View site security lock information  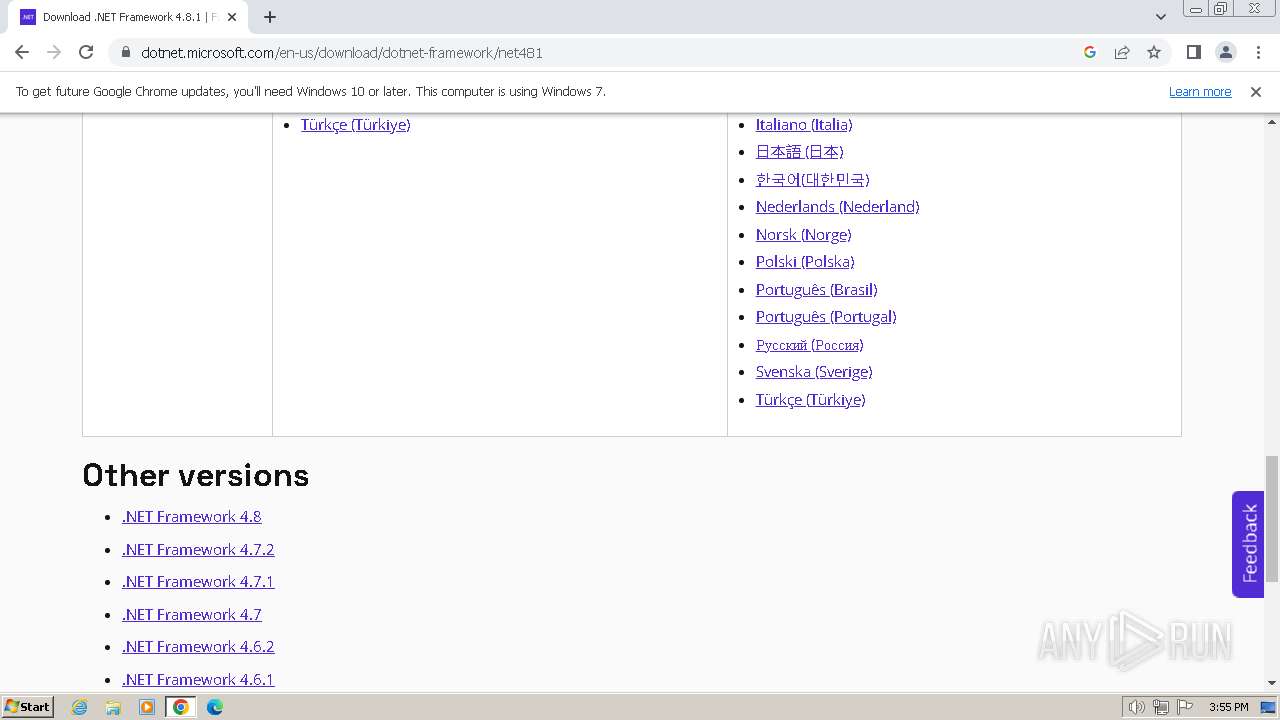click(x=125, y=52)
